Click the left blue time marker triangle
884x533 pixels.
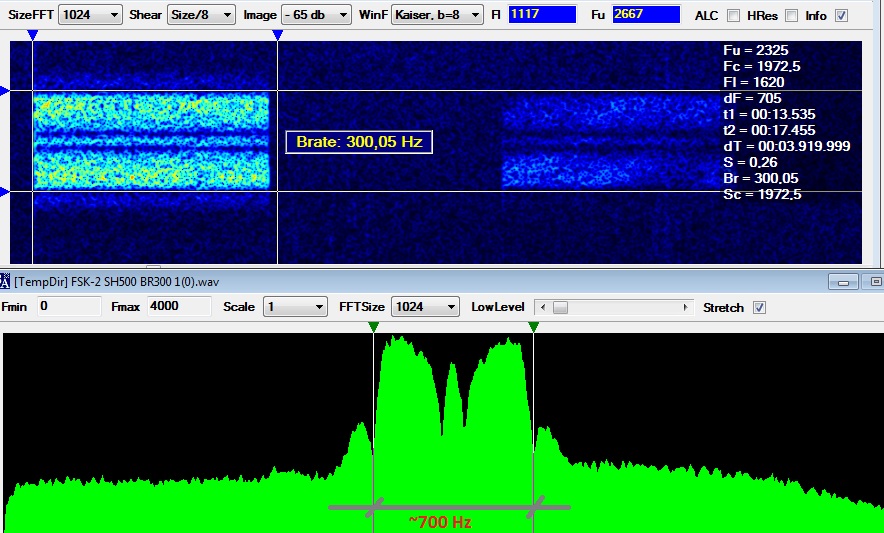[33, 36]
